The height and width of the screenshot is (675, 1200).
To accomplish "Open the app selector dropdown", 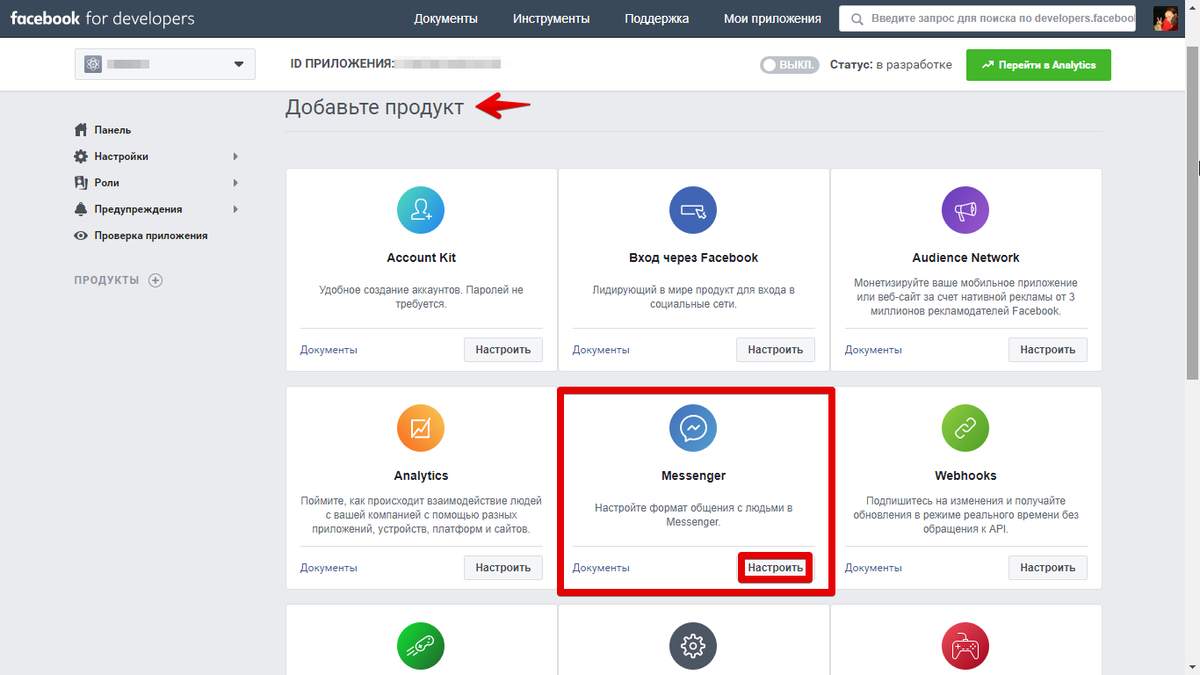I will 165,64.
